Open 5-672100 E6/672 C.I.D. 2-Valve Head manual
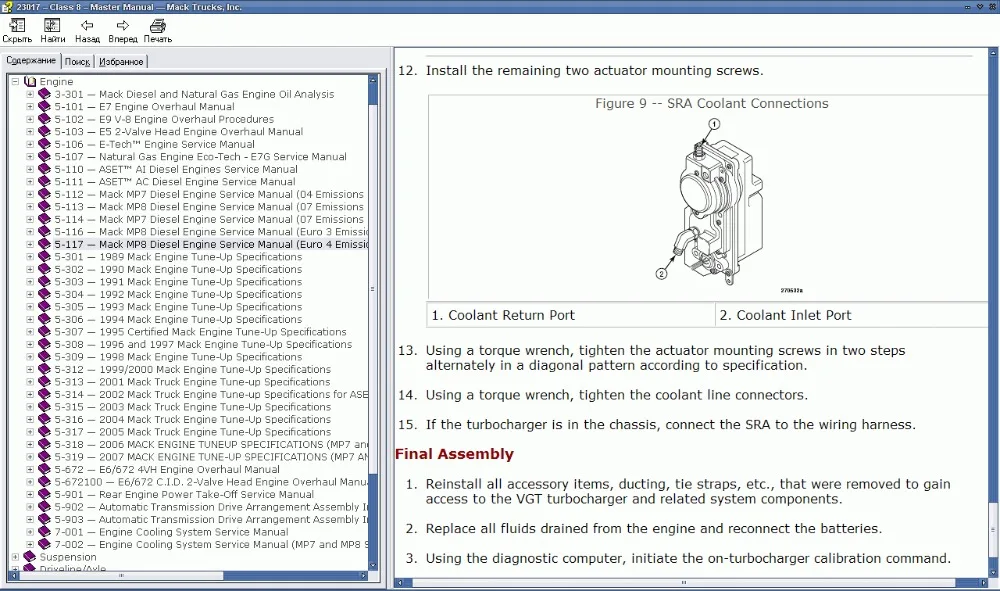1000x591 pixels. click(211, 482)
